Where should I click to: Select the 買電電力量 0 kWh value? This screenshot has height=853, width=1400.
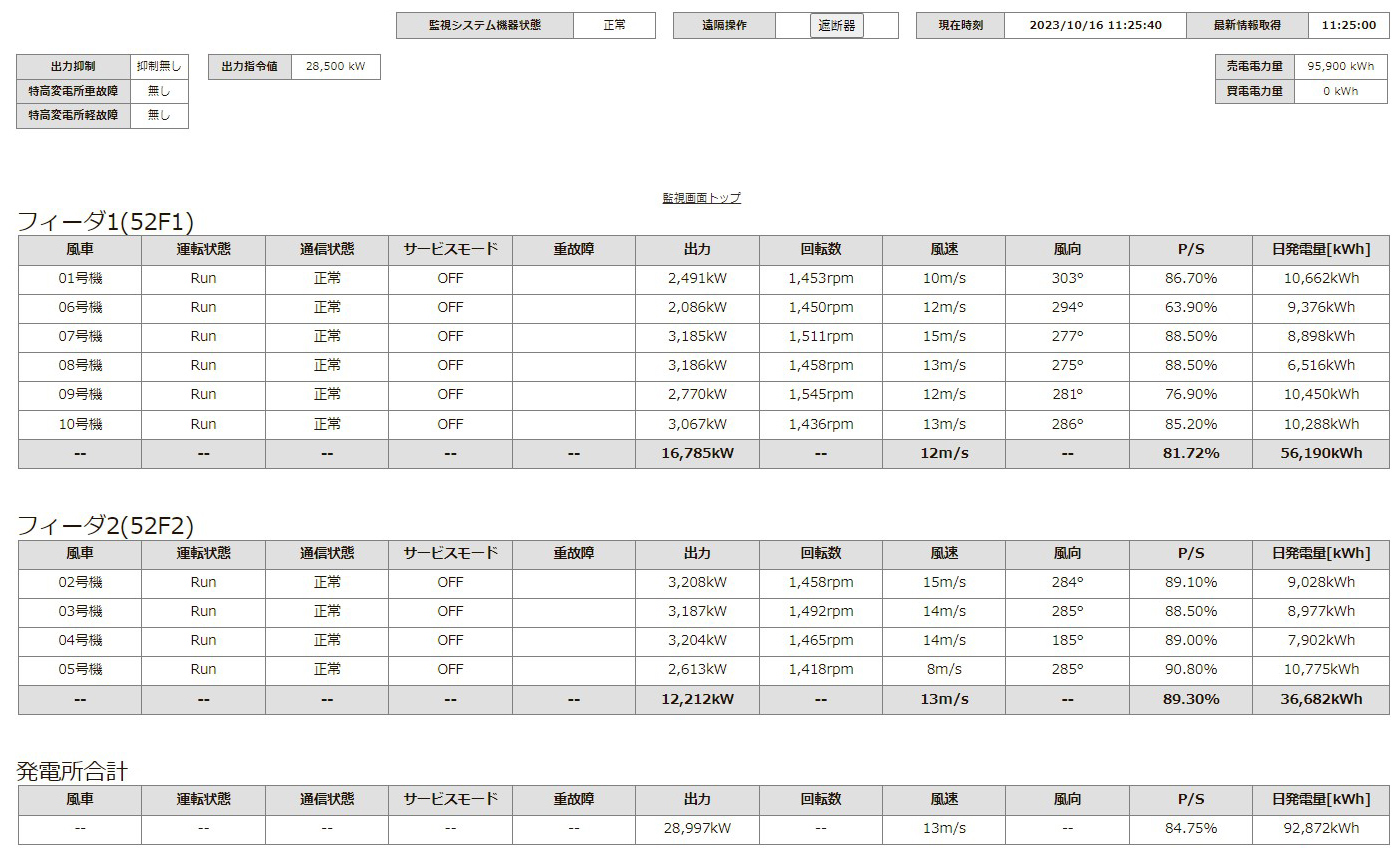point(1340,91)
